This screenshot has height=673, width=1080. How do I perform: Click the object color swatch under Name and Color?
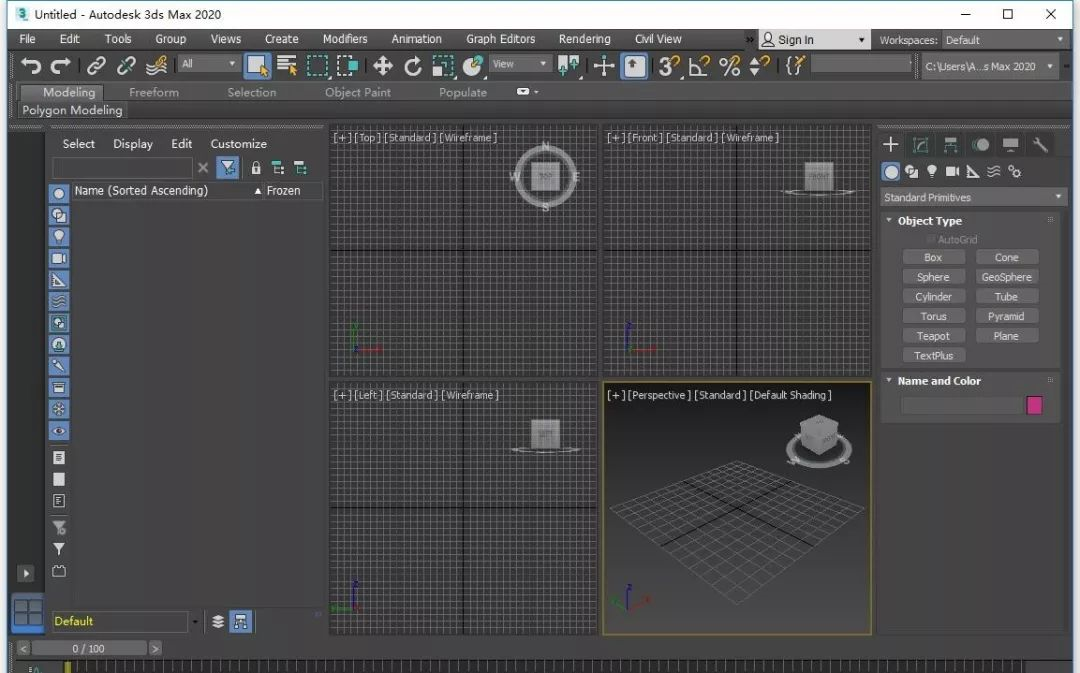(x=1034, y=405)
